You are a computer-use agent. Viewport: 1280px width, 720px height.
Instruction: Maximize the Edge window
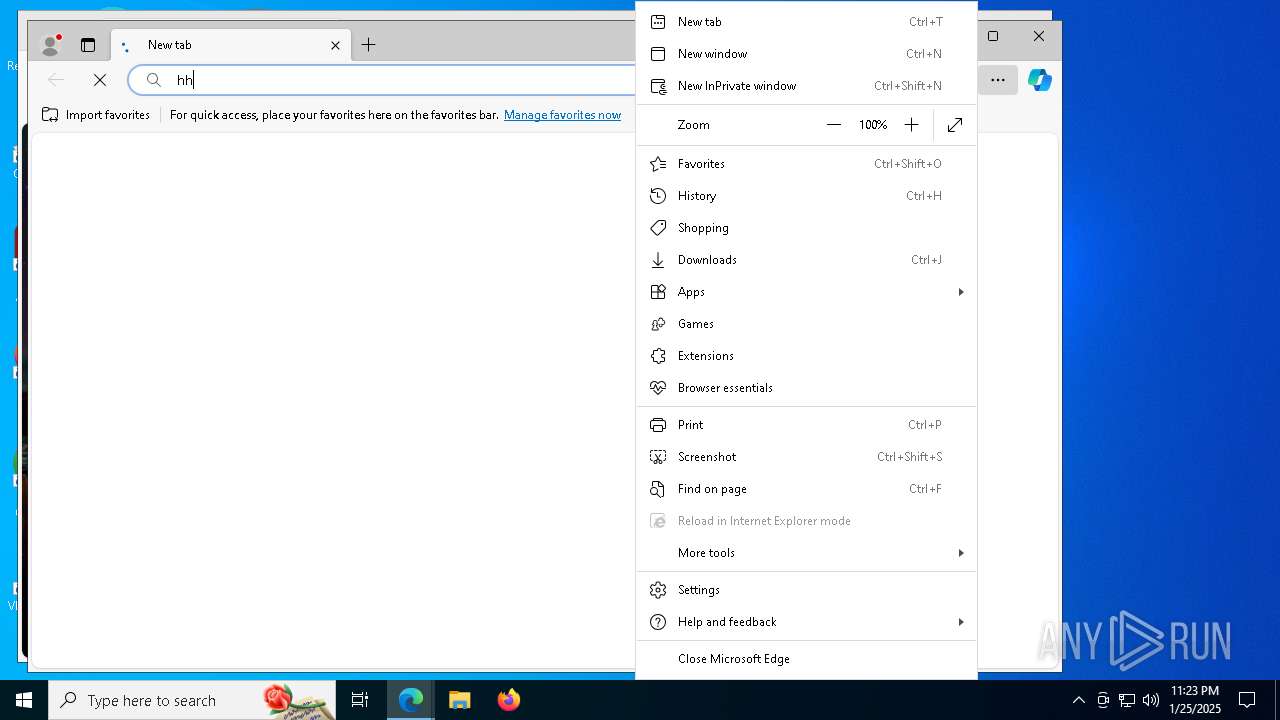[993, 36]
